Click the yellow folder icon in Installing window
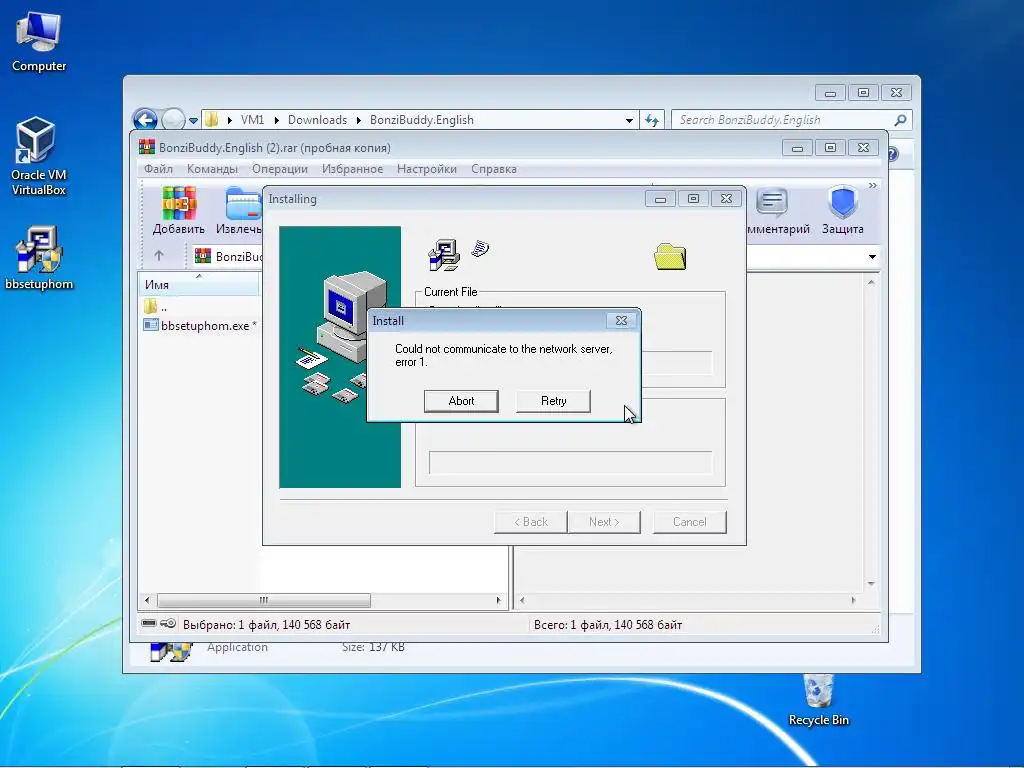Viewport: 1024px width, 768px height. click(670, 257)
